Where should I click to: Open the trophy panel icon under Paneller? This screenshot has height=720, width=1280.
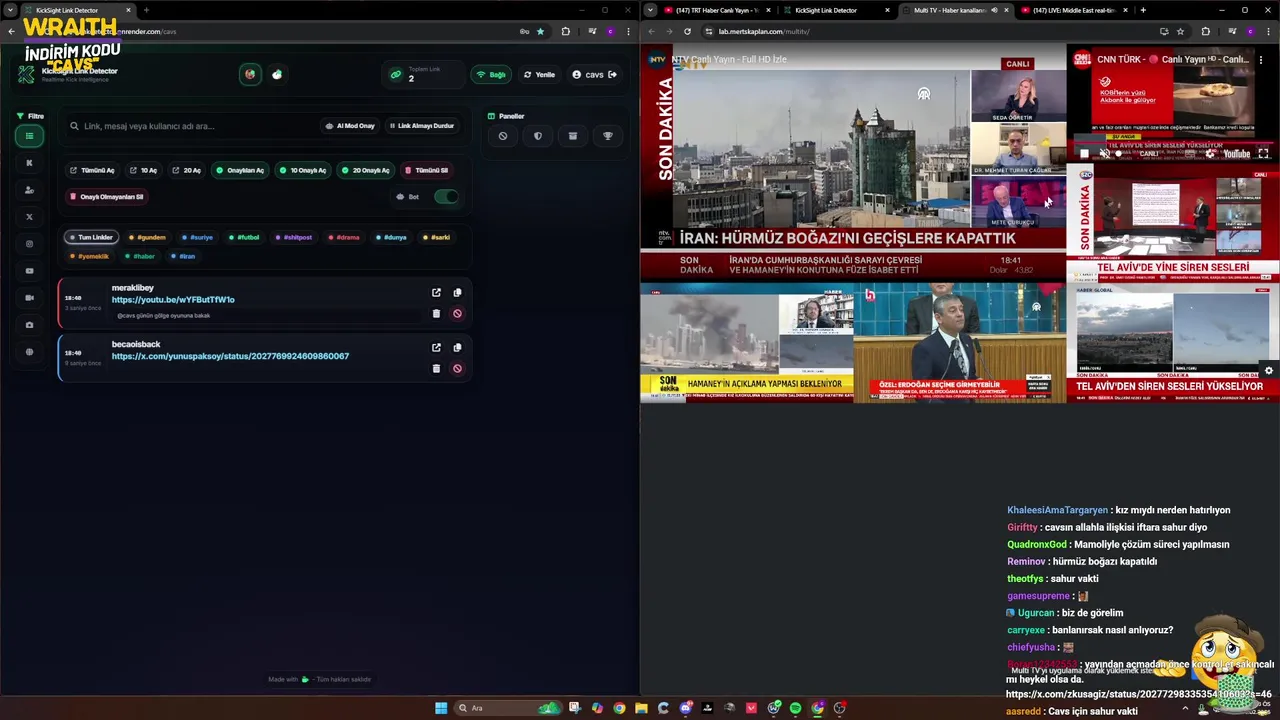click(x=608, y=136)
